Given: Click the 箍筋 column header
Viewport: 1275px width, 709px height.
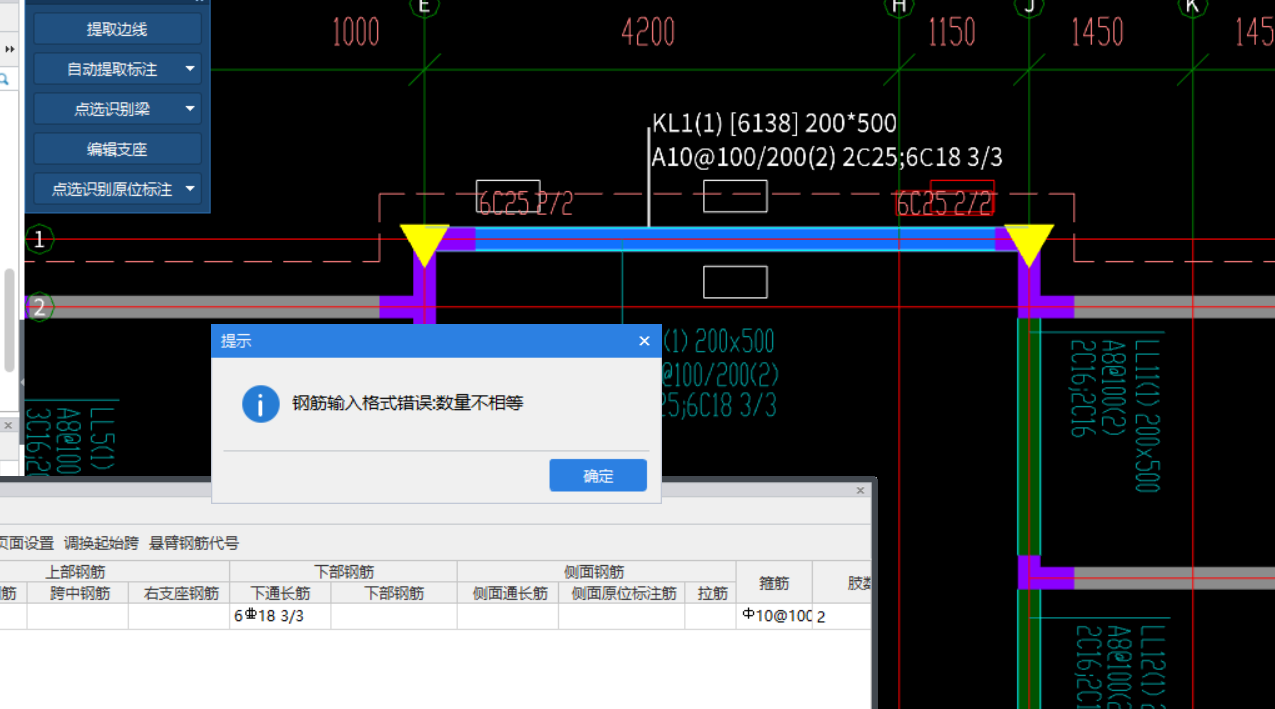Looking at the screenshot, I should point(774,583).
